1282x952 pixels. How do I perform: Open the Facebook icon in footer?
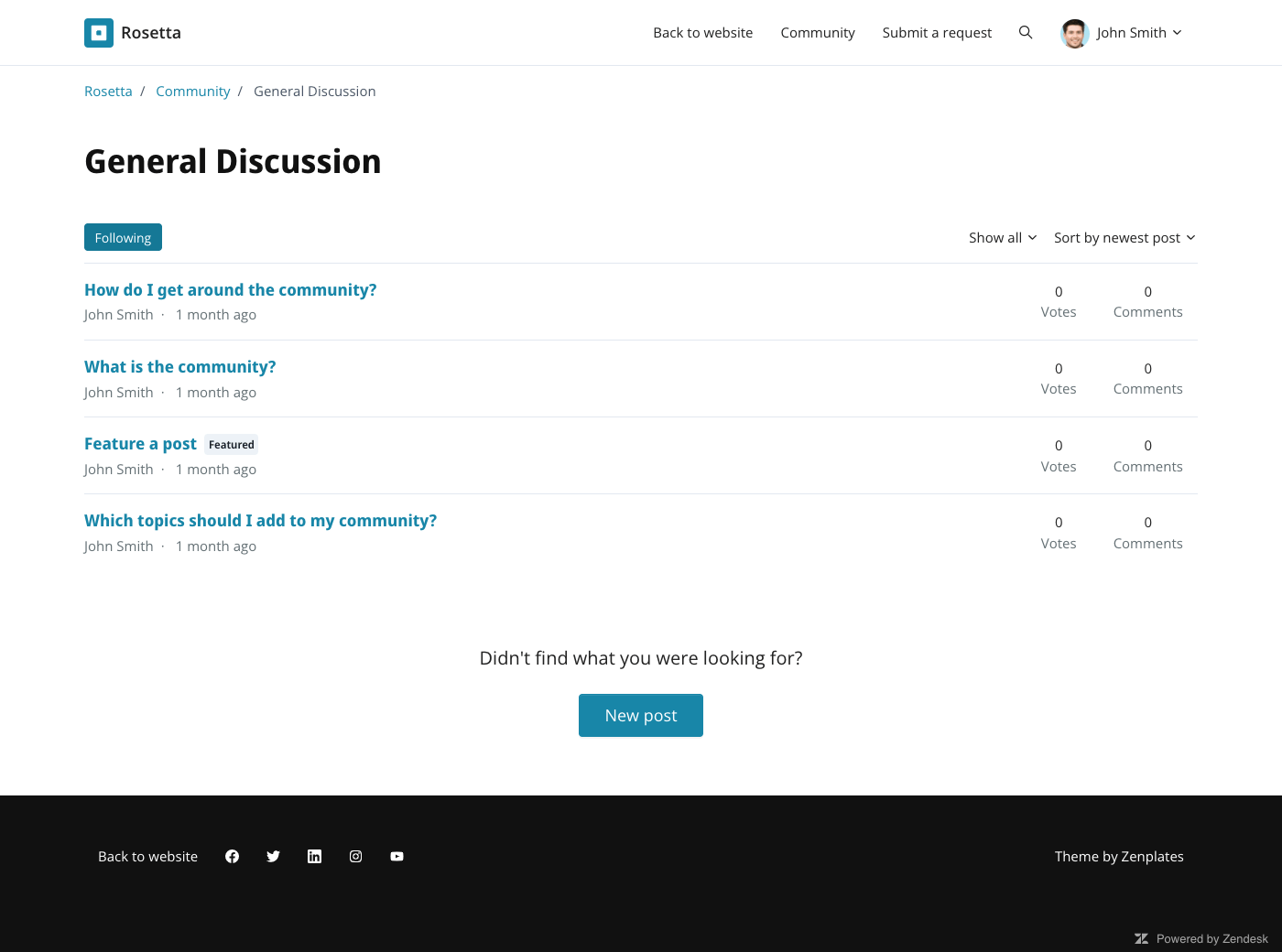pos(232,857)
